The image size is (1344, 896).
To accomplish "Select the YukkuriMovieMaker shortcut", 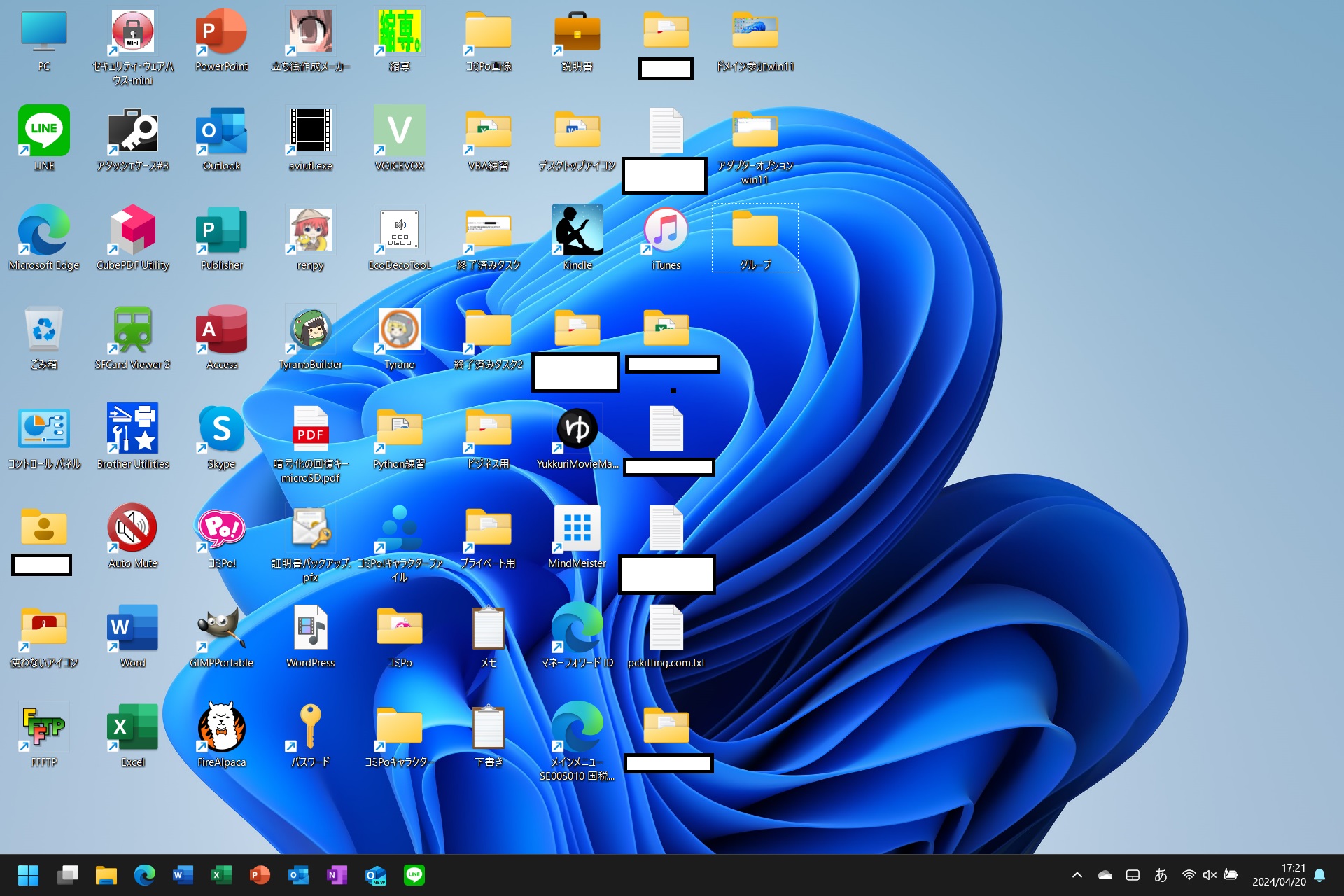I will [577, 429].
